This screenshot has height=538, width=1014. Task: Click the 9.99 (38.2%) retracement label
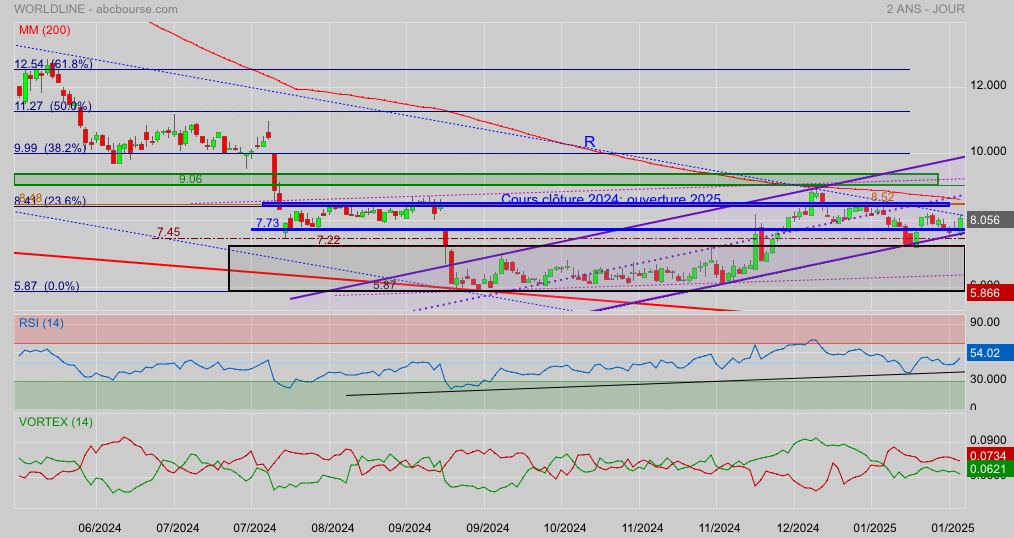point(50,148)
